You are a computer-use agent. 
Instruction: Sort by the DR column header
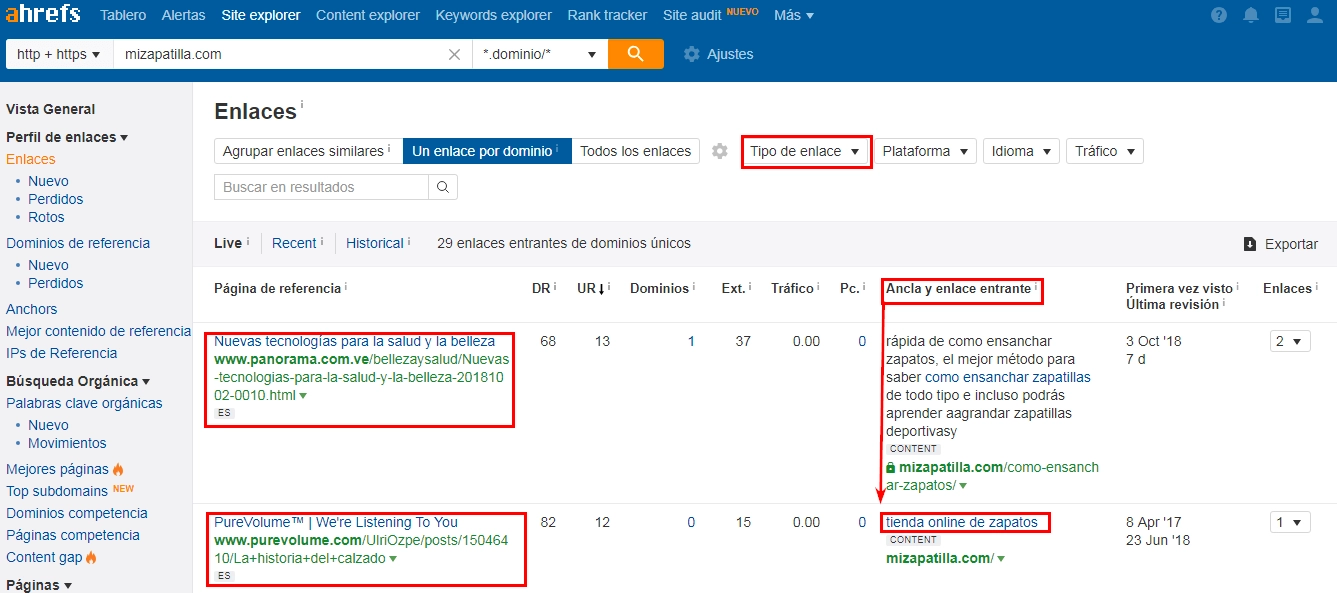tap(541, 288)
